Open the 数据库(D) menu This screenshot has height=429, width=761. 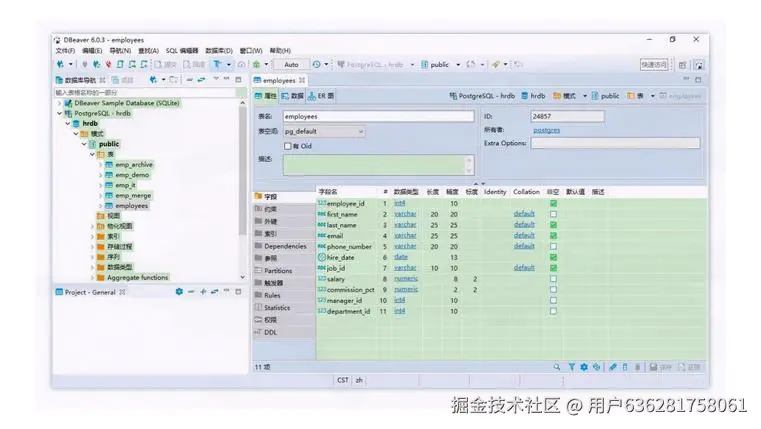[219, 50]
